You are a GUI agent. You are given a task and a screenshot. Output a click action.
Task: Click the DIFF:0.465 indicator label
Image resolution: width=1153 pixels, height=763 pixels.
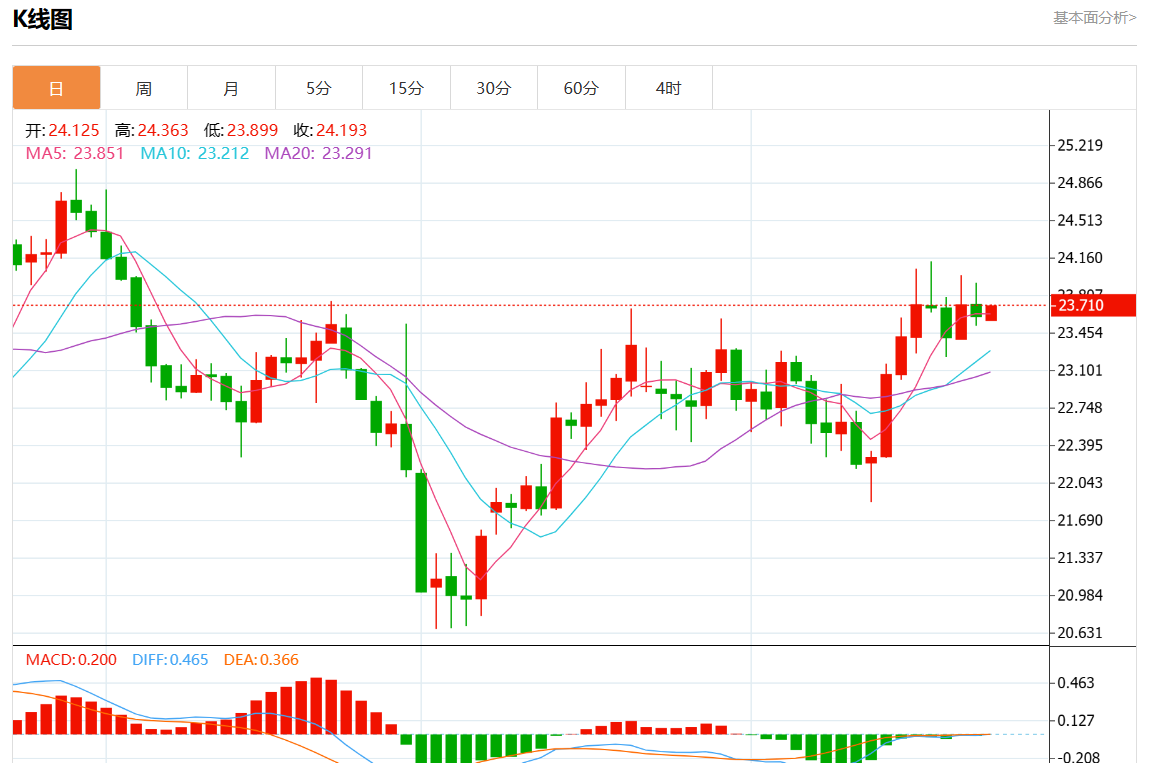(170, 659)
